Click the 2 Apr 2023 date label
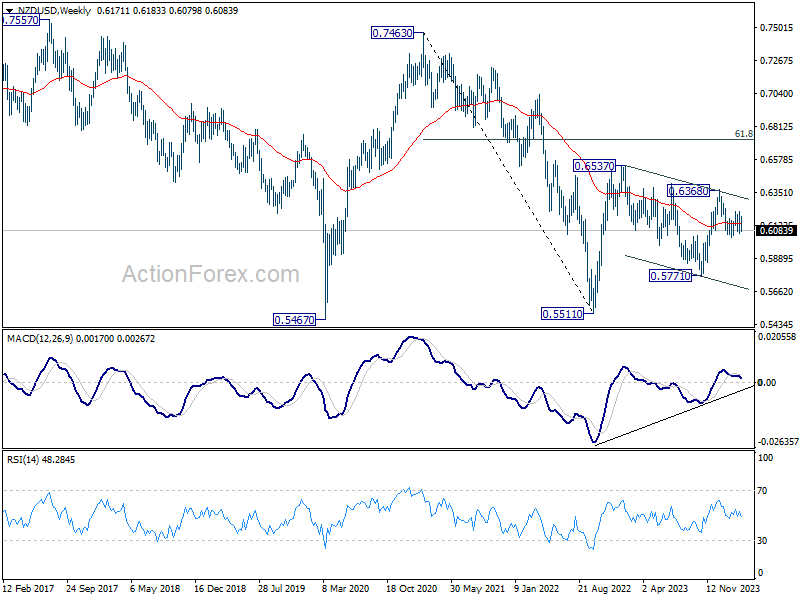Viewport: 800px width, 600px height. tap(667, 589)
